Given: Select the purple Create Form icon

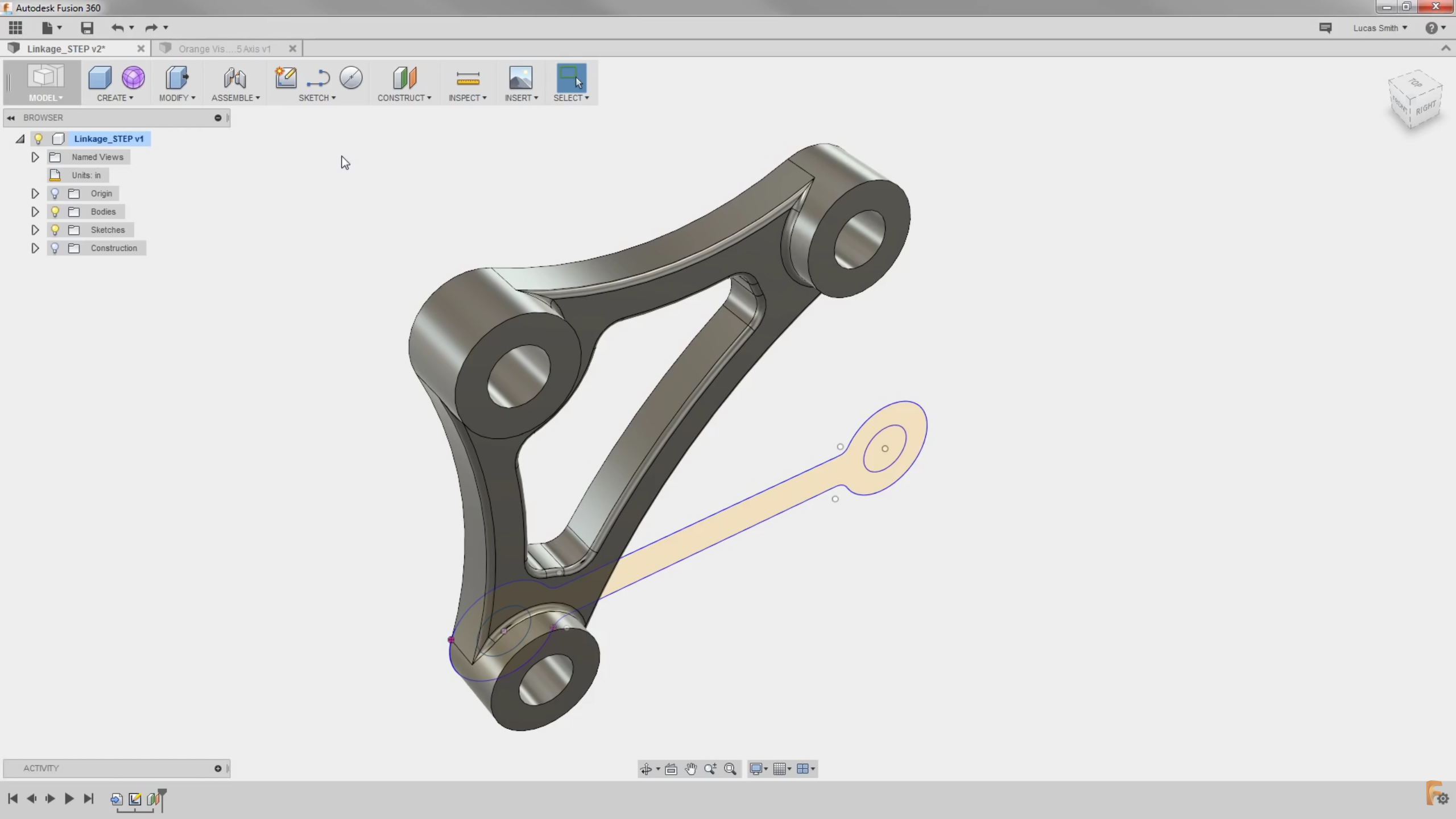Looking at the screenshot, I should pos(133,77).
